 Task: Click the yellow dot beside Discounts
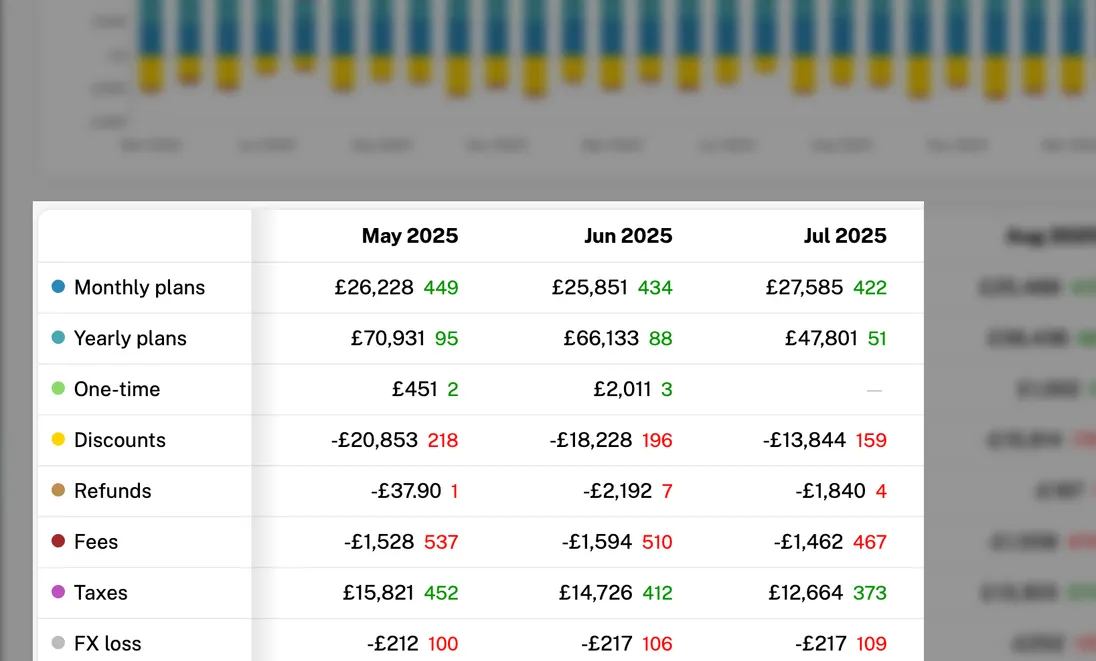point(58,440)
